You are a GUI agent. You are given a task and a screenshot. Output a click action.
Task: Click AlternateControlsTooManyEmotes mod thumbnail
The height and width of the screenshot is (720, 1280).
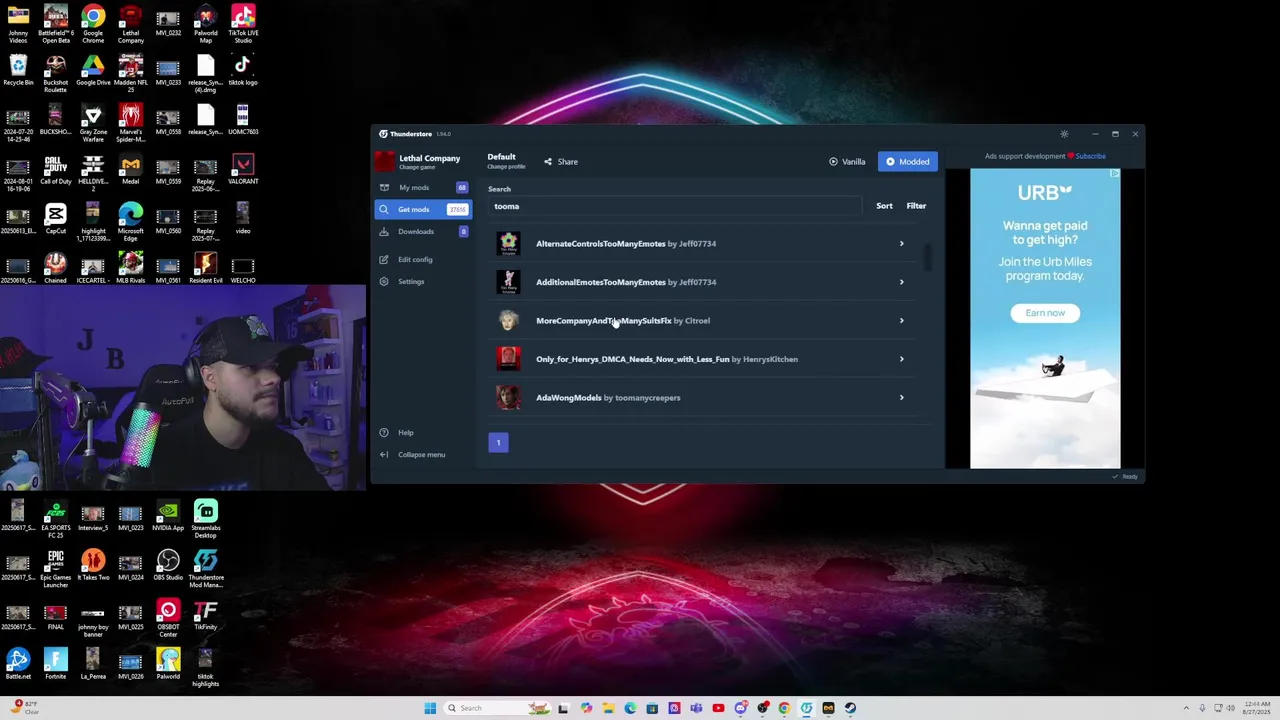pyautogui.click(x=508, y=243)
